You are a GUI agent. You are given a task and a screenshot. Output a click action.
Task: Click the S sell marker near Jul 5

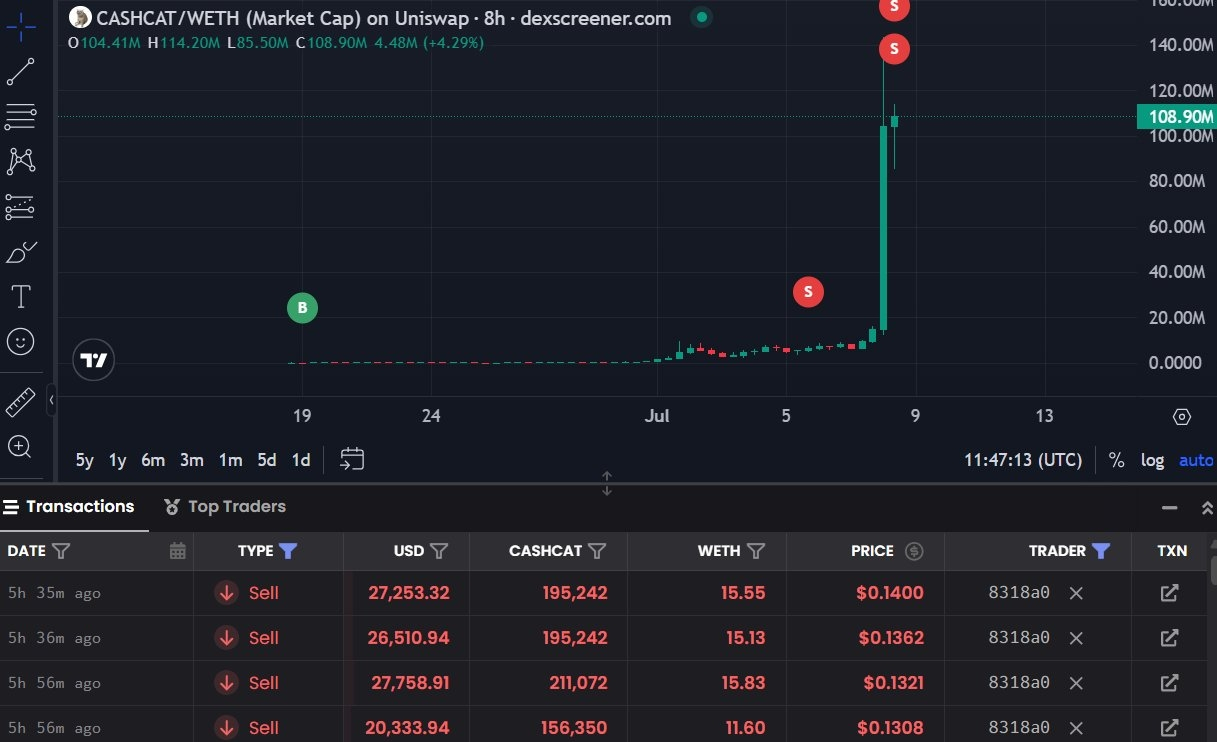808,292
